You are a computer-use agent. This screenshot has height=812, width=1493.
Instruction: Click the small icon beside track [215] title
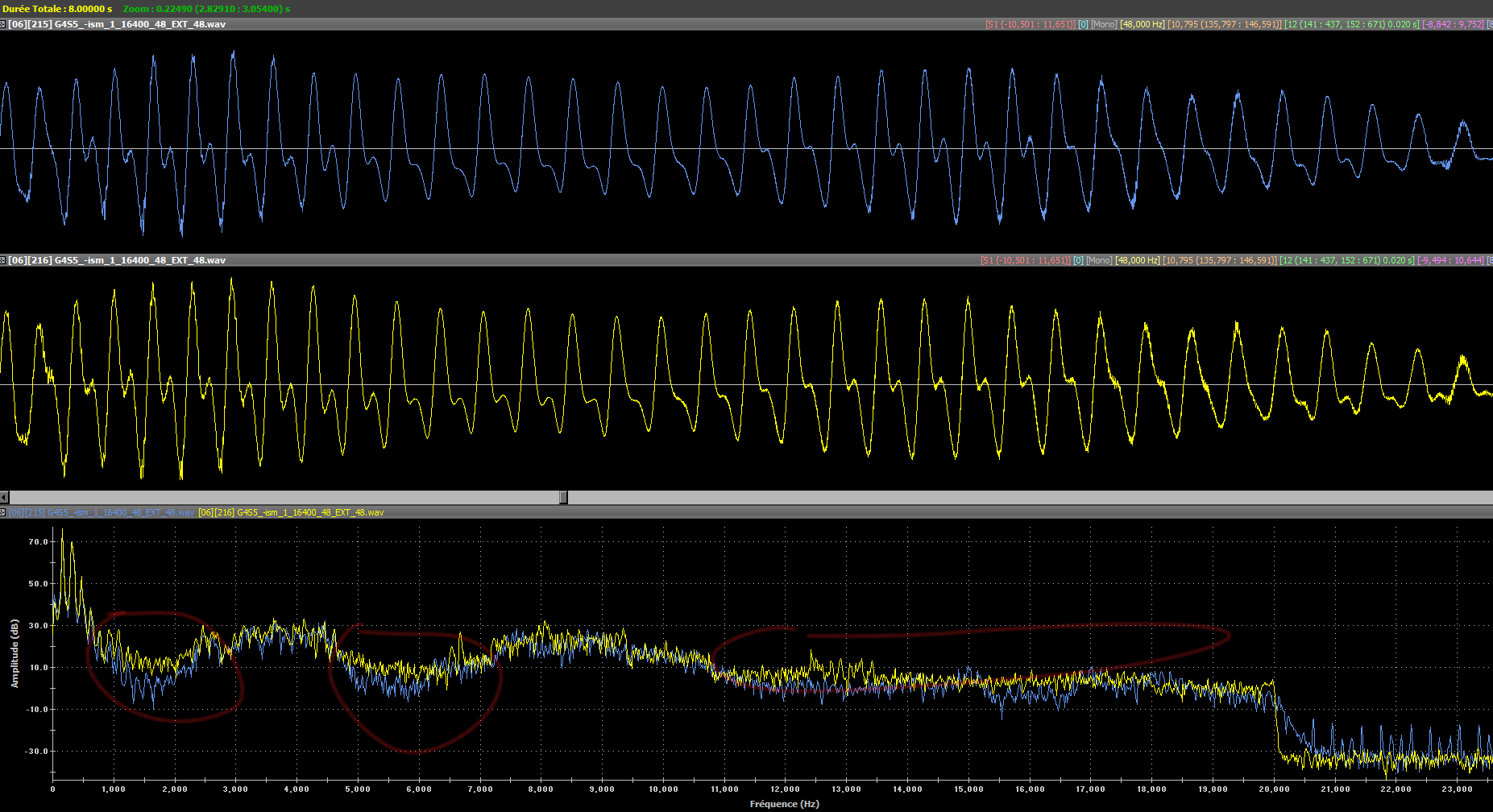3,24
